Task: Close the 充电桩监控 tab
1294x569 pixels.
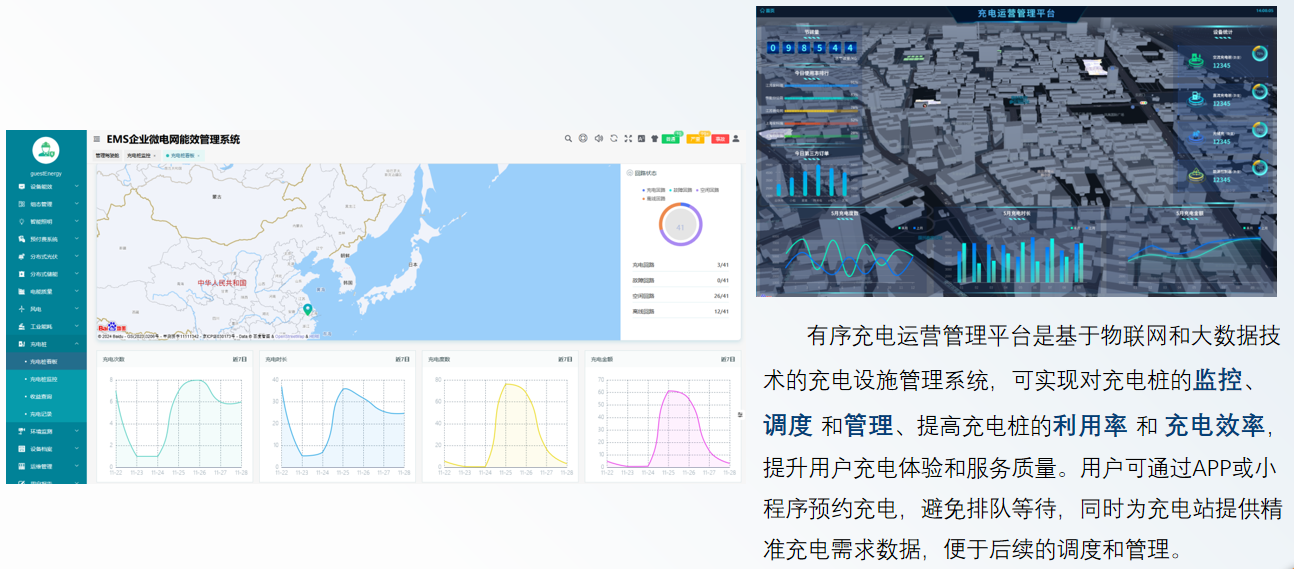Action: click(x=155, y=156)
